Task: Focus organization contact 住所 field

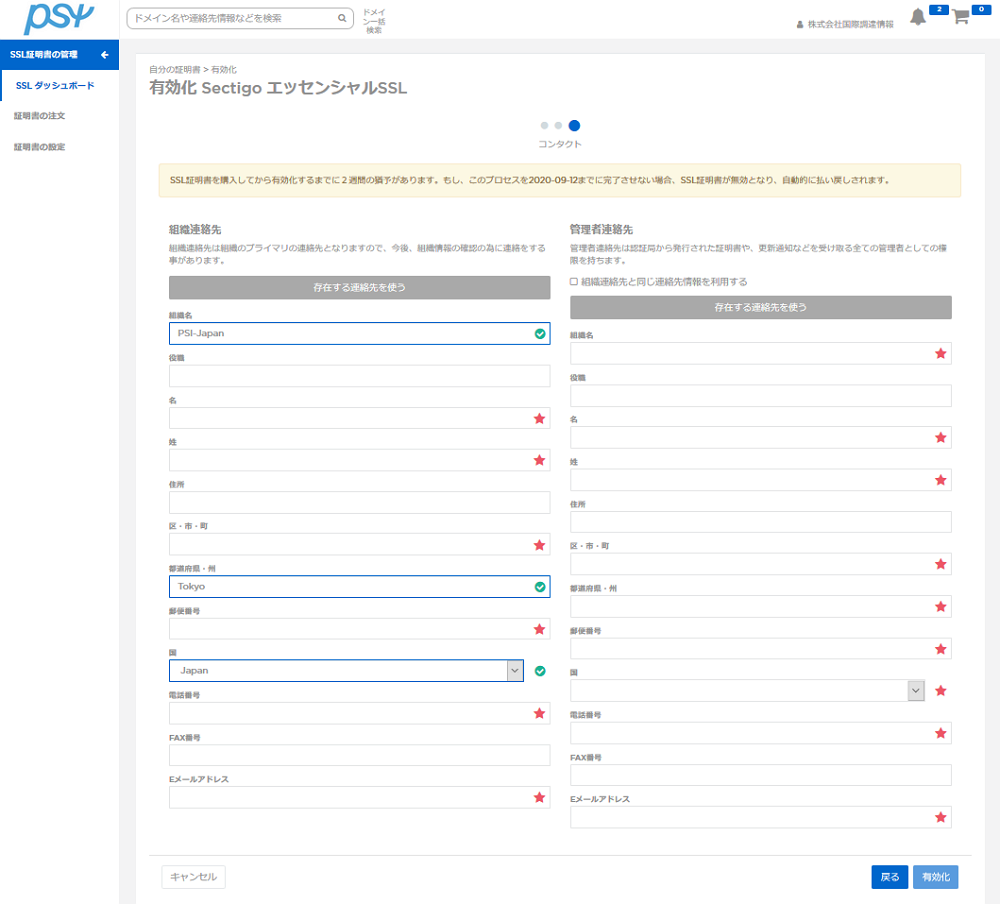Action: click(x=359, y=503)
